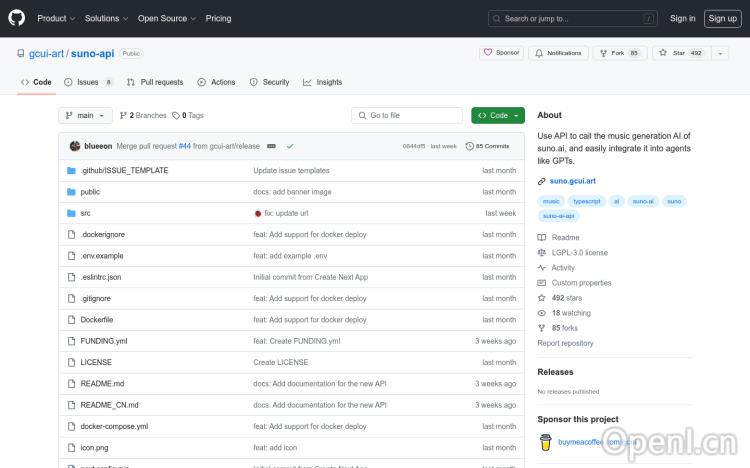This screenshot has height=468, width=750.
Task: Click the Readme book icon
Action: coord(542,237)
